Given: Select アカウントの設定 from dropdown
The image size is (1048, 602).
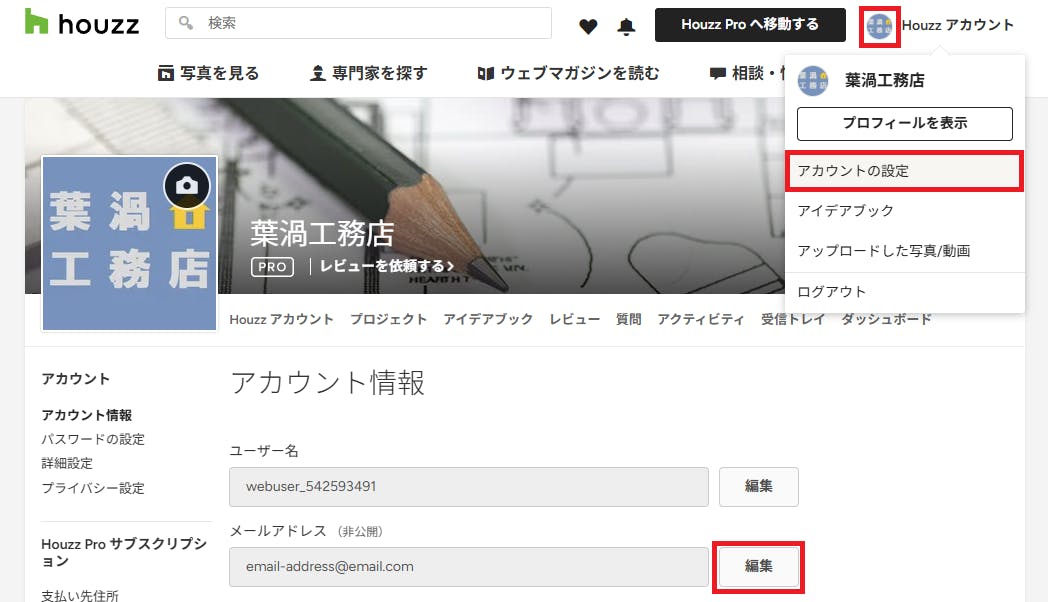Looking at the screenshot, I should (x=904, y=171).
